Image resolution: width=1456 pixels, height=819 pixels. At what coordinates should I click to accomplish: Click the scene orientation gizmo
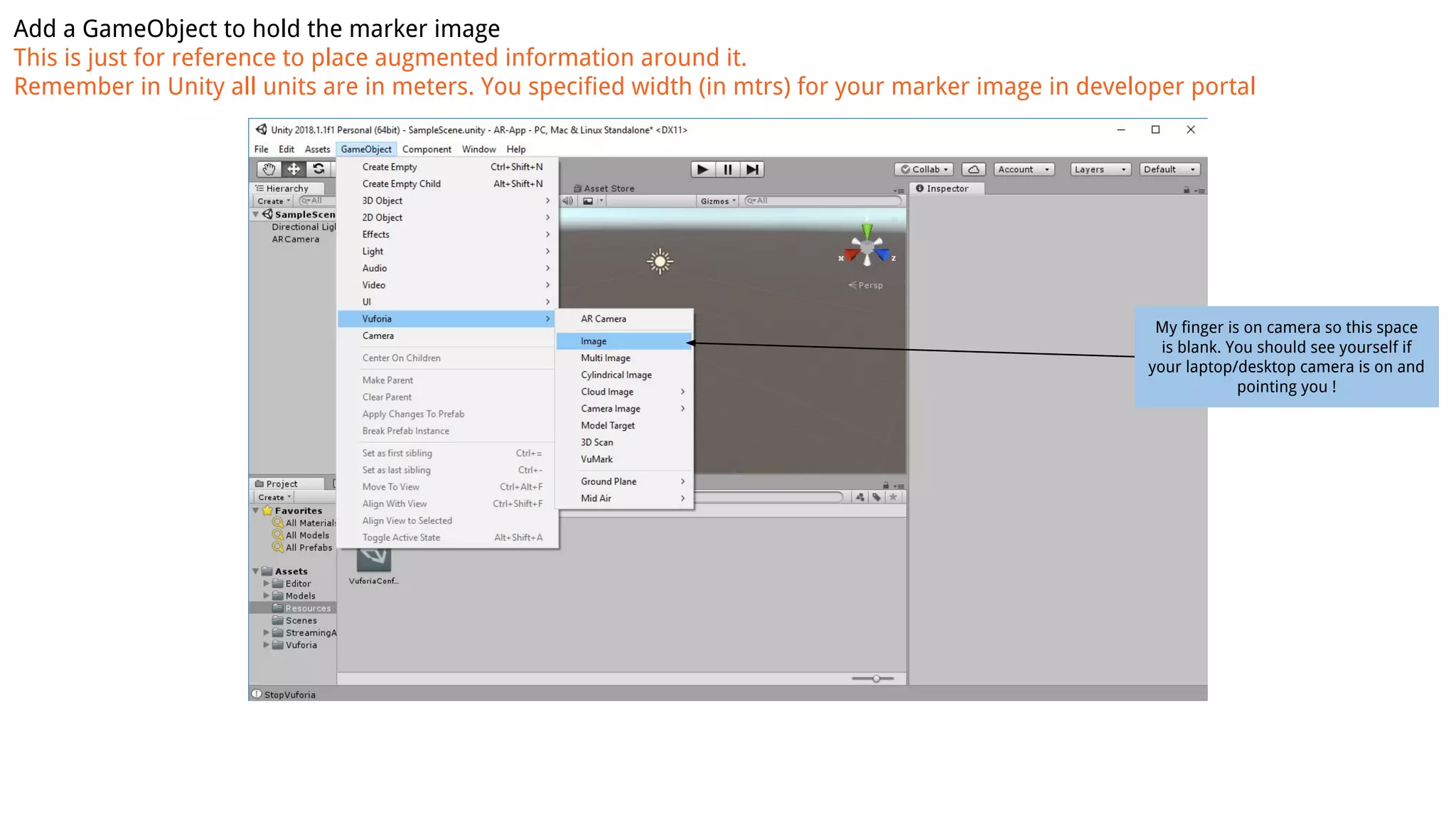[x=867, y=246]
